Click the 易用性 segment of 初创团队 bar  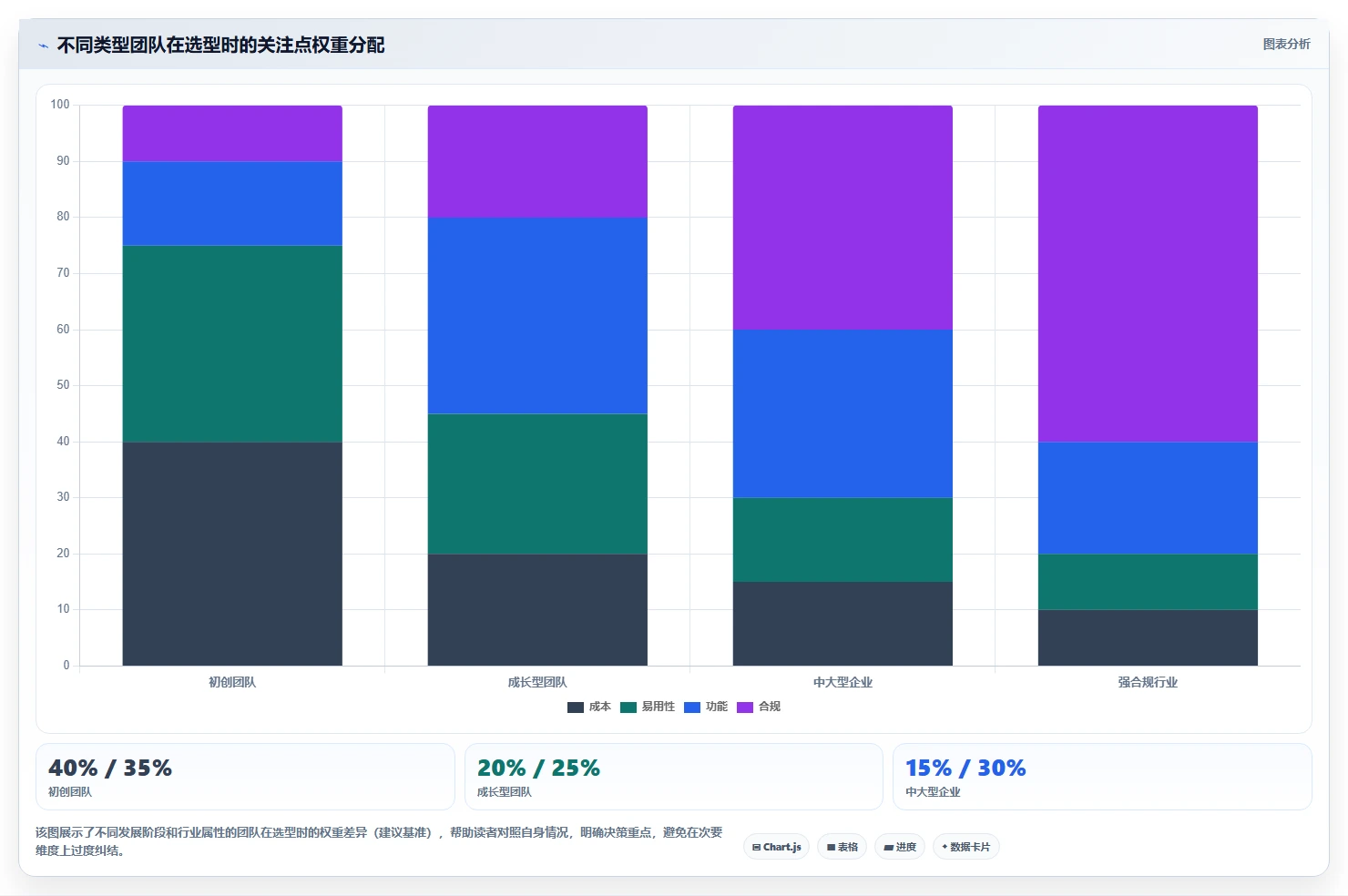pyautogui.click(x=232, y=343)
